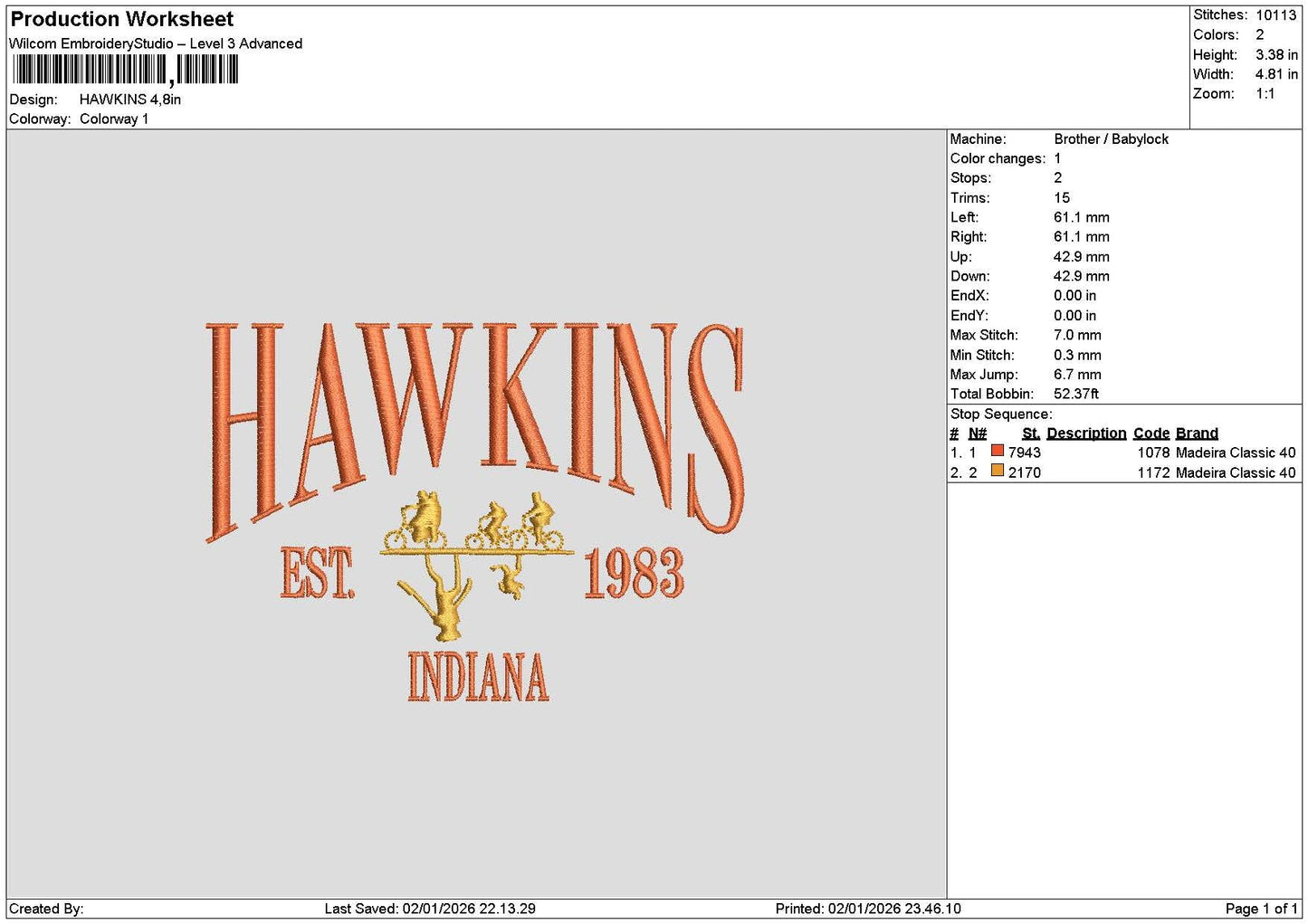Viewport: 1308px width, 924px height.
Task: Click the 'St.' column header
Action: tap(1031, 433)
